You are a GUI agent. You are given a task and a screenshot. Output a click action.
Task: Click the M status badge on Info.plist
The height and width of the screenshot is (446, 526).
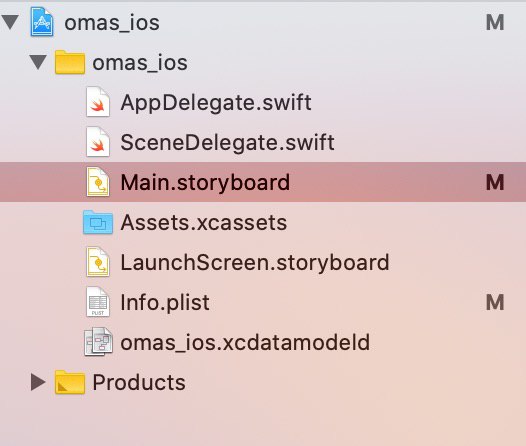[x=495, y=302]
